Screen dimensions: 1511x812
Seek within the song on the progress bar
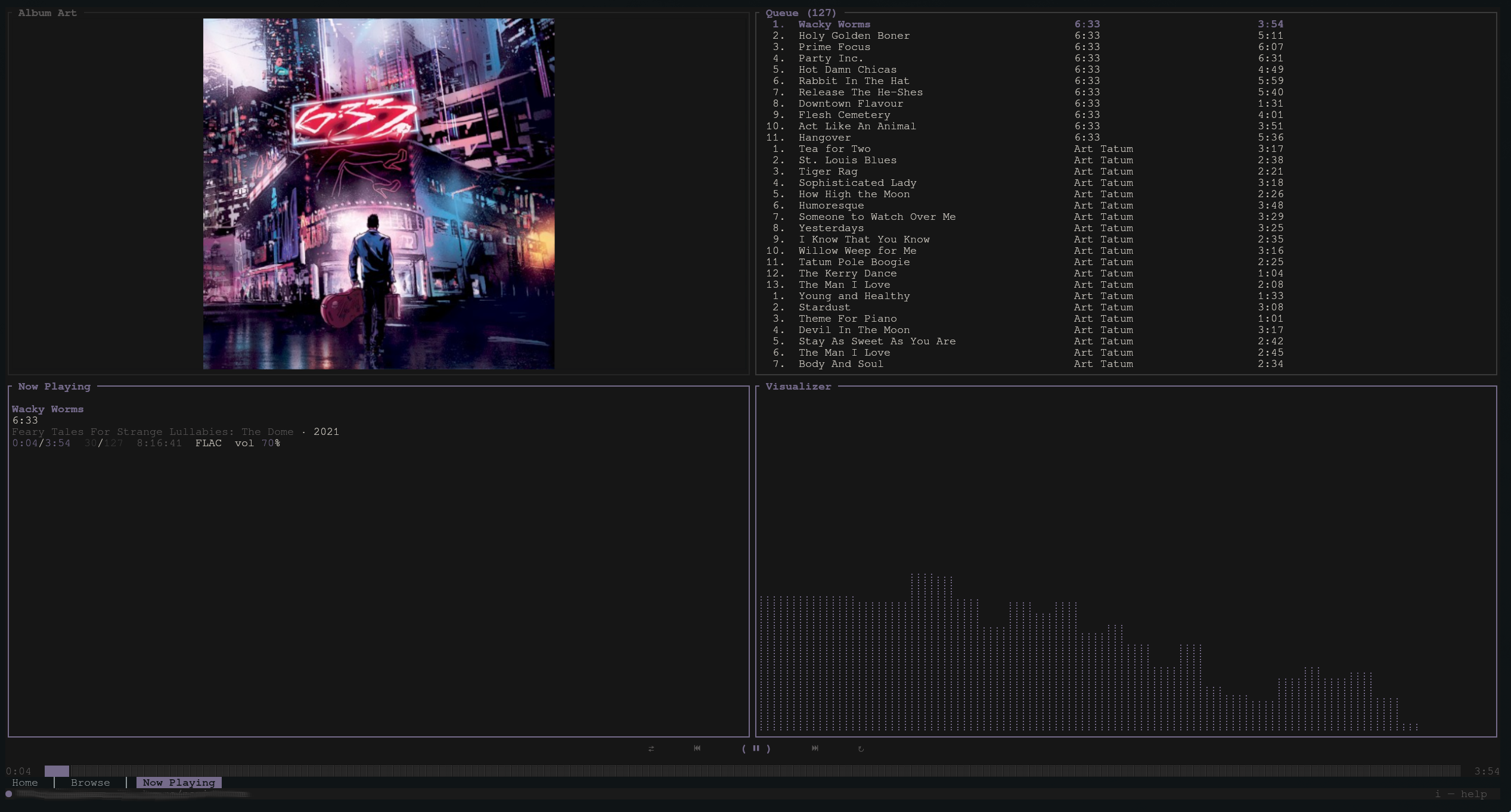tap(752, 771)
